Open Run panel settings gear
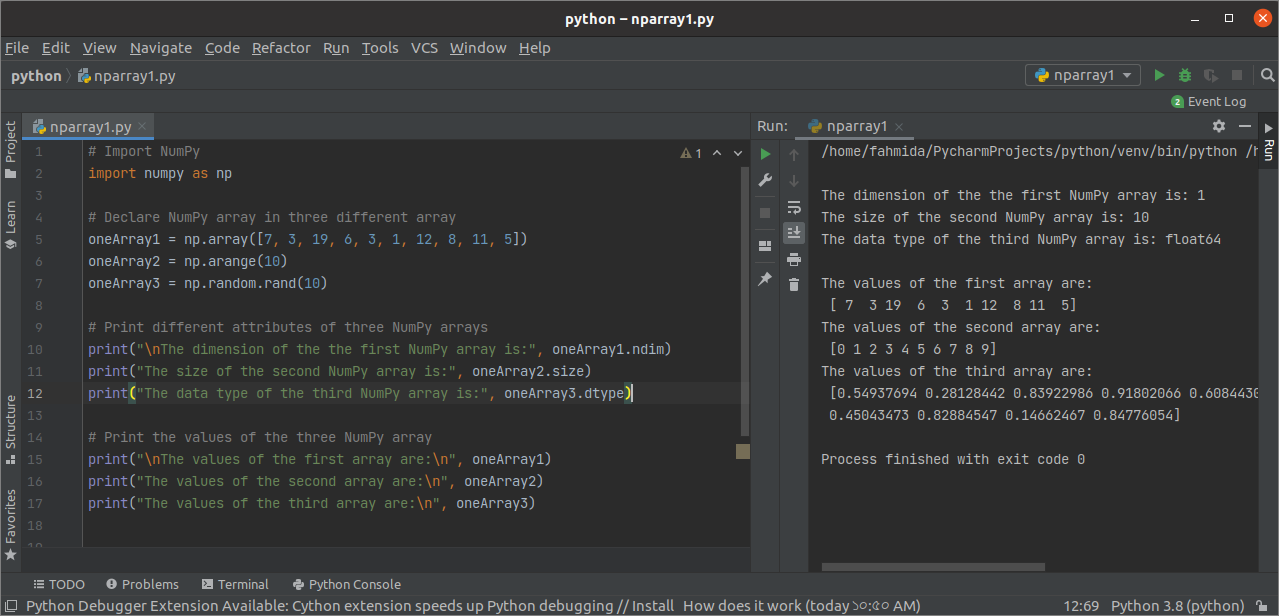 pos(1218,126)
